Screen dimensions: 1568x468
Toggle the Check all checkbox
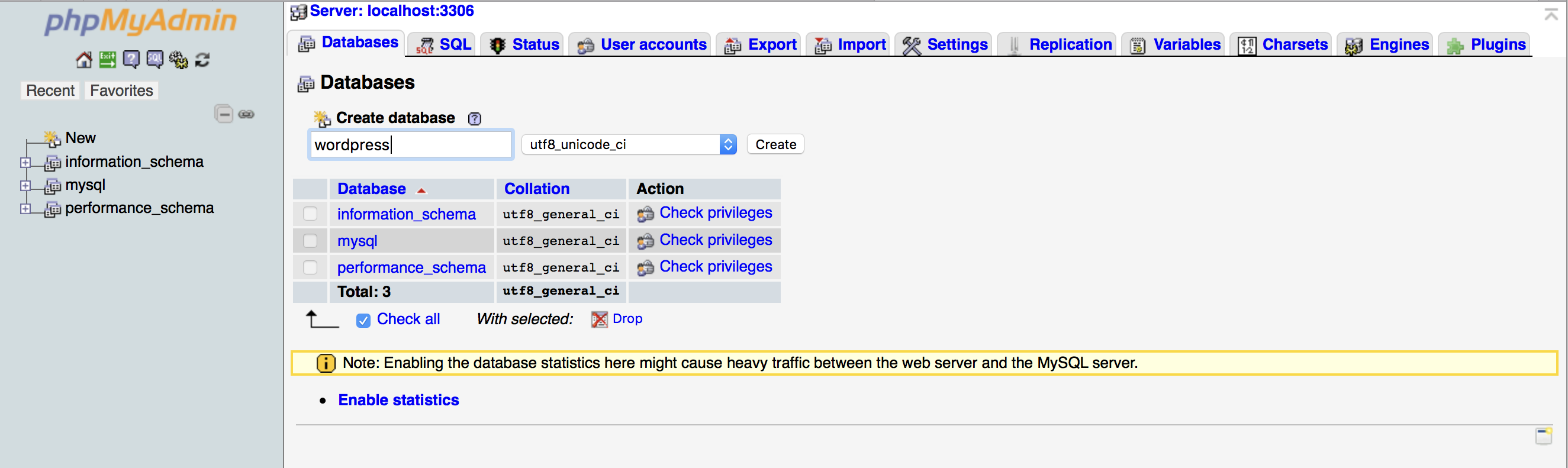(363, 320)
